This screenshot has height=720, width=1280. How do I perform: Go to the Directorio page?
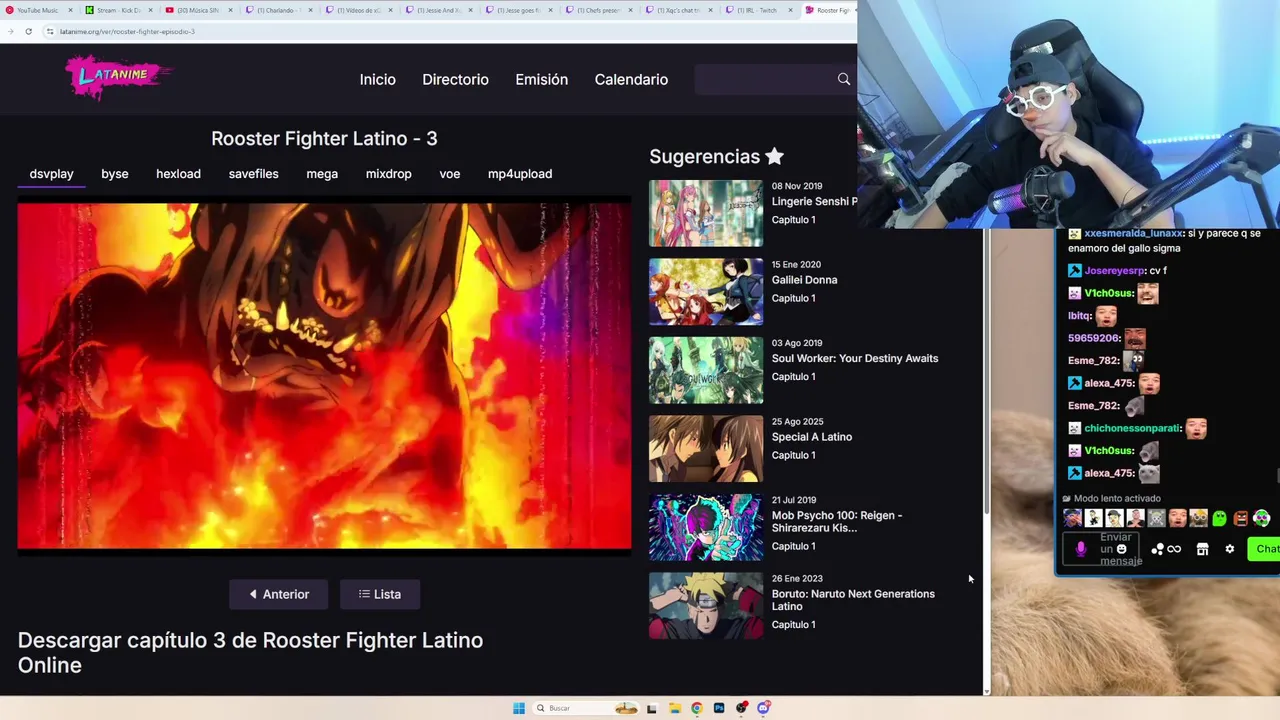tap(455, 80)
